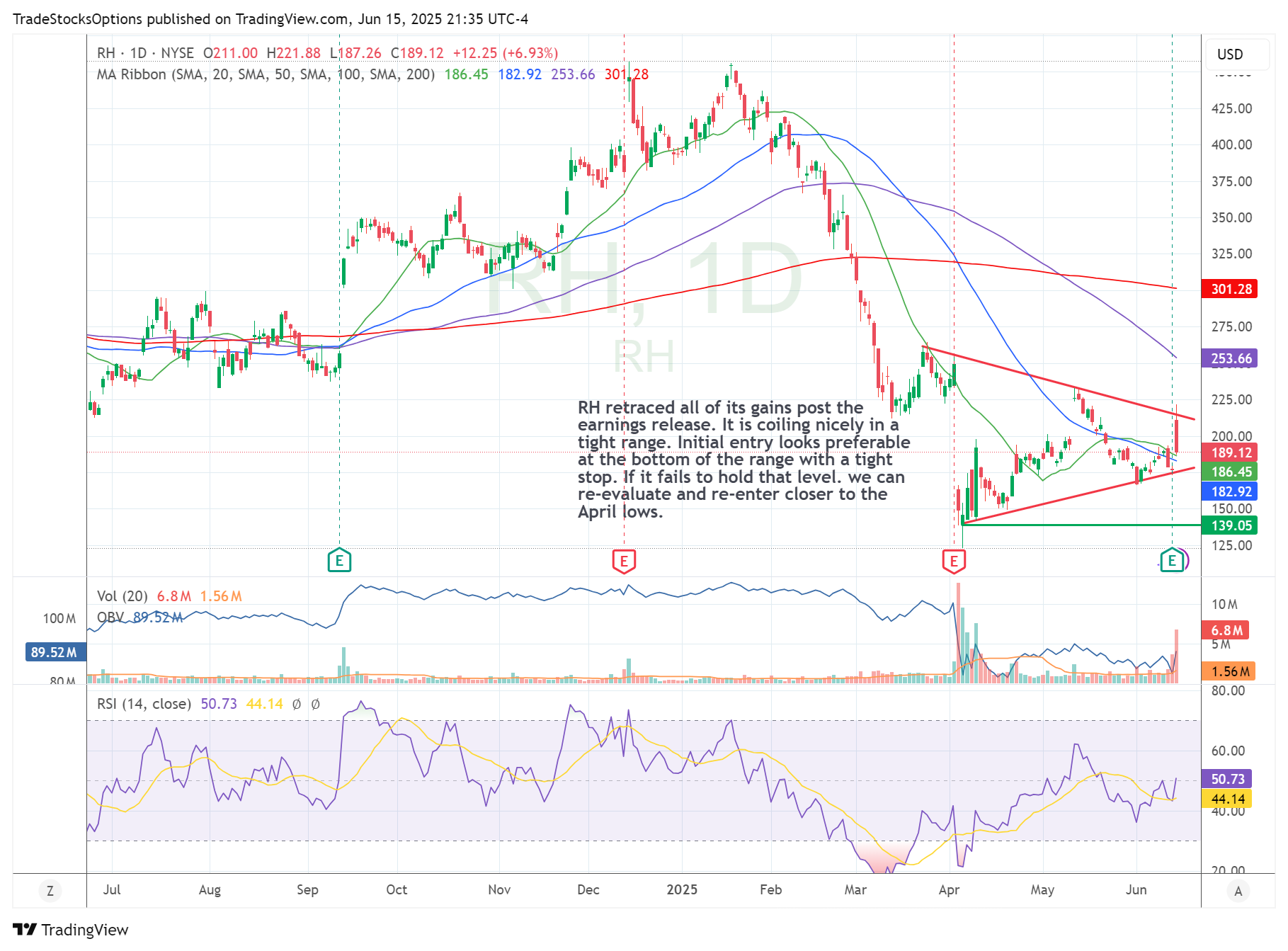Click the RH · 1D · NYSE symbol legend
This screenshot has width=1288, height=951.
point(145,53)
